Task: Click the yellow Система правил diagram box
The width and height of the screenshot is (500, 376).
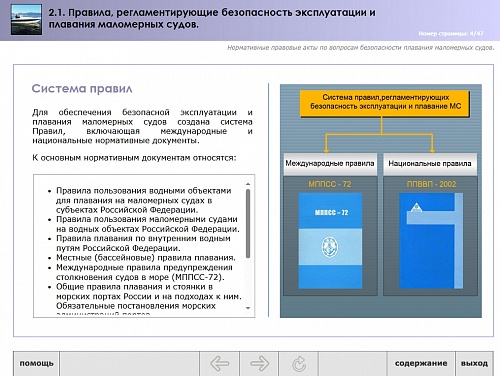Action: point(385,103)
